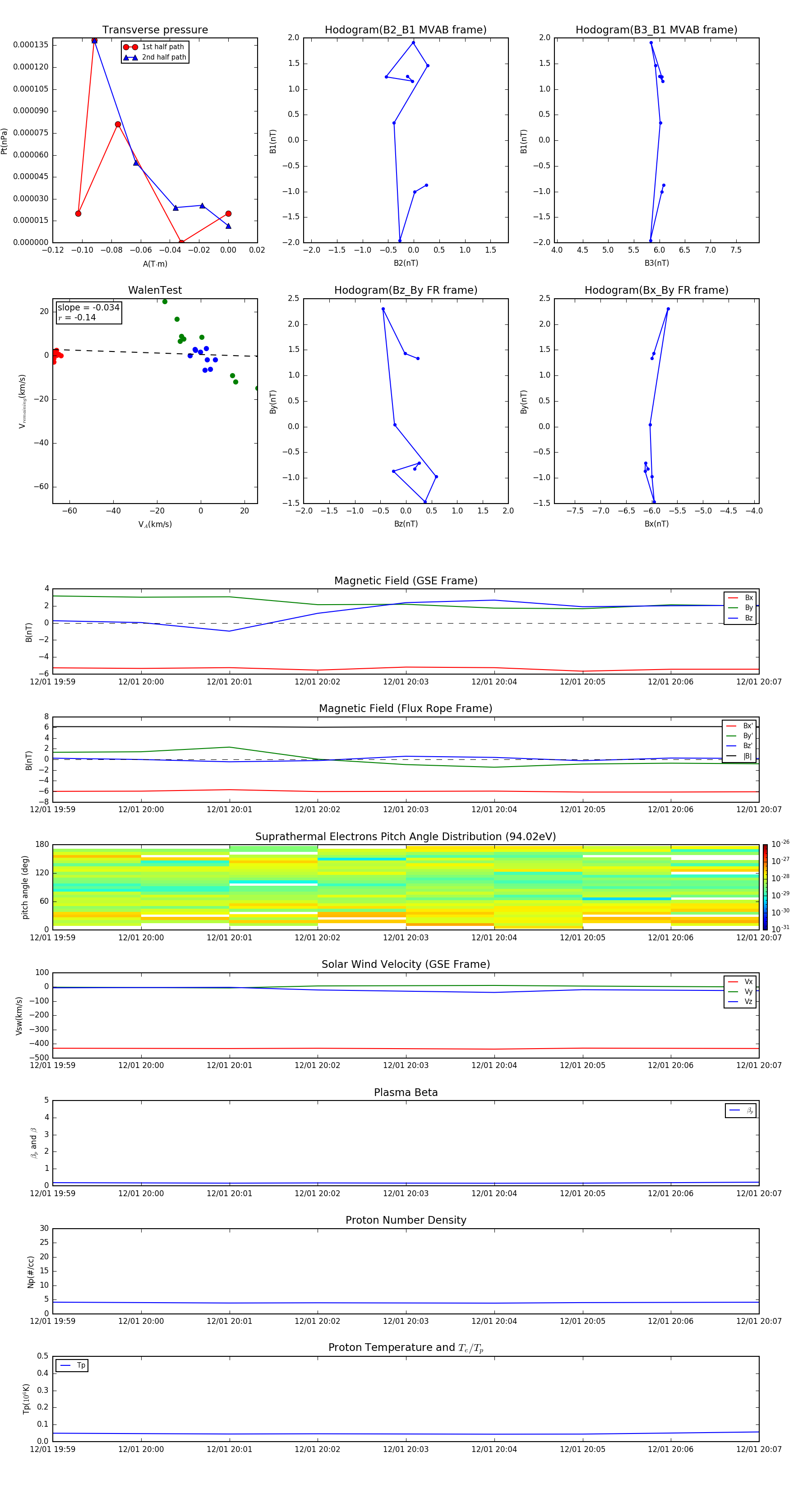Image resolution: width=812 pixels, height=1489 pixels.
Task: Click the 'A(T·m)' x-axis label
Action: [155, 264]
